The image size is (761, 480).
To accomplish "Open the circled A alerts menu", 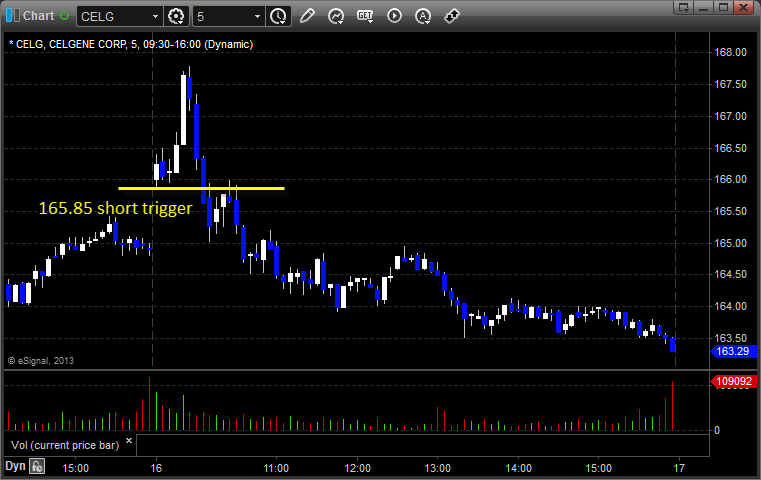I will [x=423, y=16].
